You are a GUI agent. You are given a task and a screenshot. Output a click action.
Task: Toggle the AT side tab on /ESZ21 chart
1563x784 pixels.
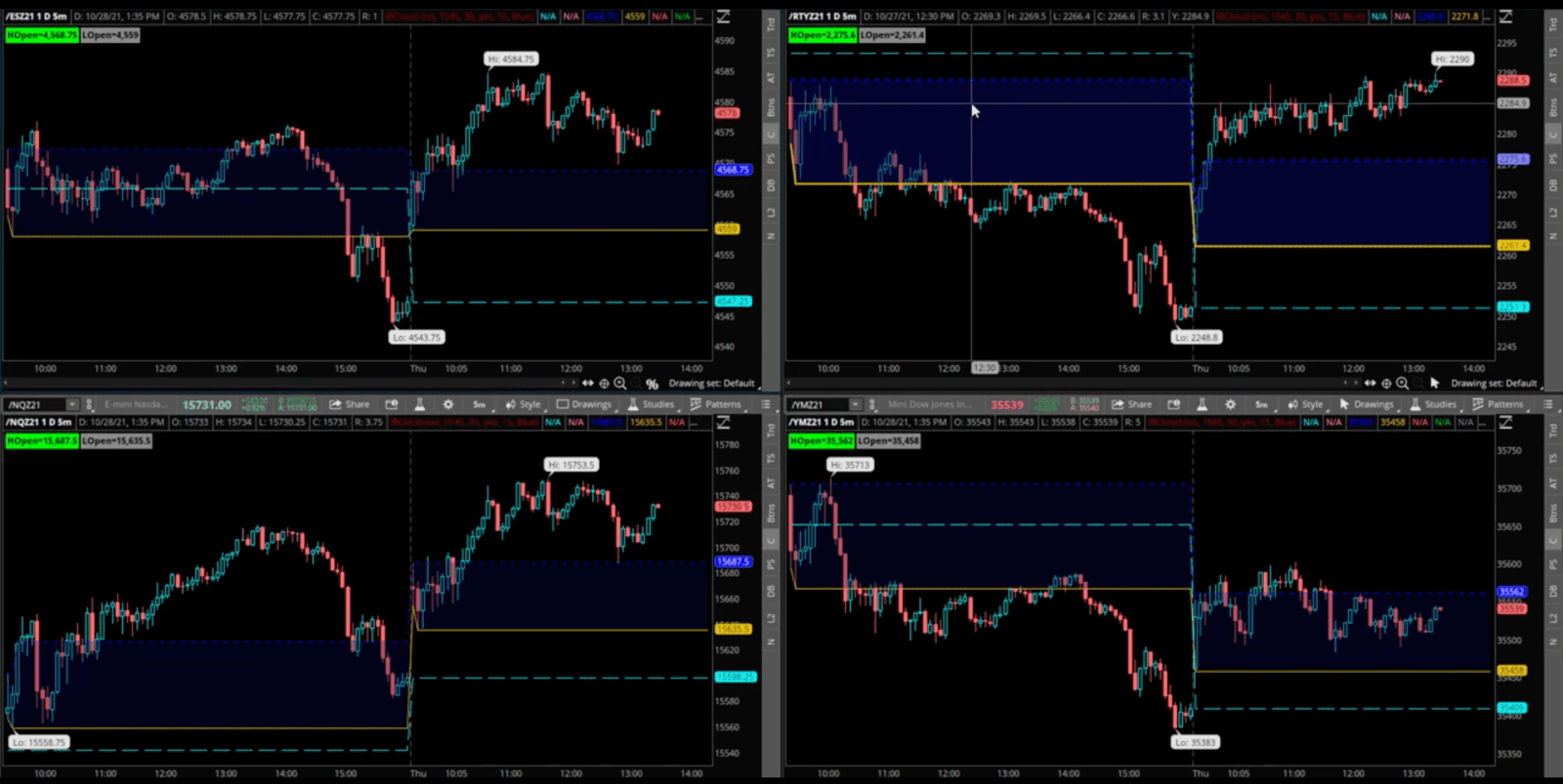click(x=771, y=77)
